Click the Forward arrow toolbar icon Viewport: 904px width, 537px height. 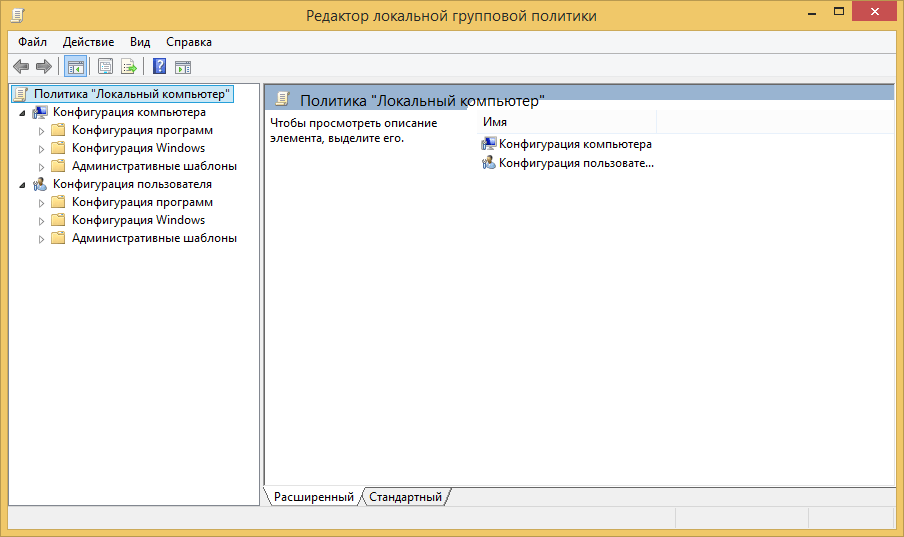[43, 67]
